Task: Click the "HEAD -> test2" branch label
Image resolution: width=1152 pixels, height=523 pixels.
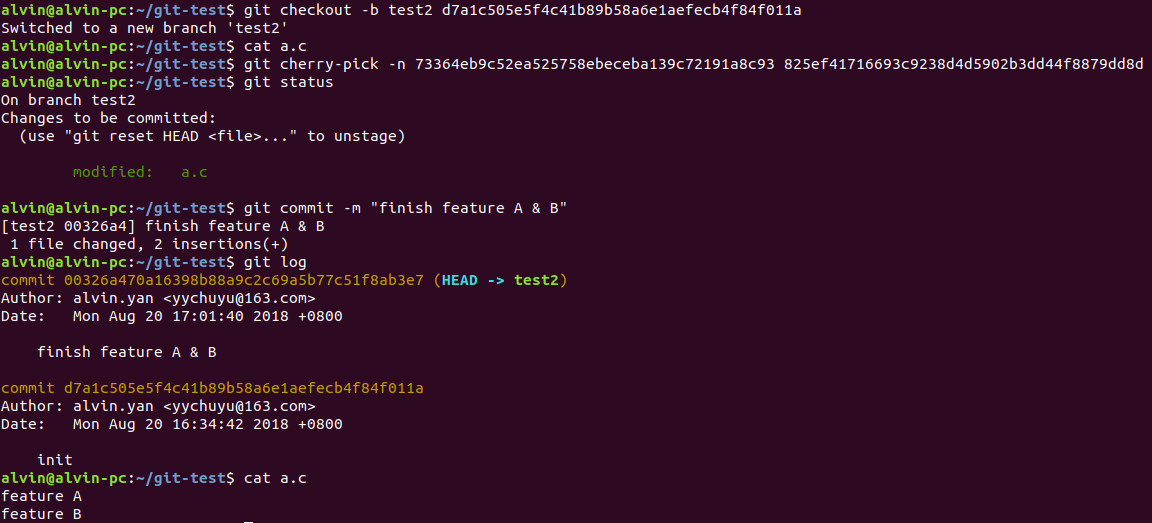Action: pos(500,280)
